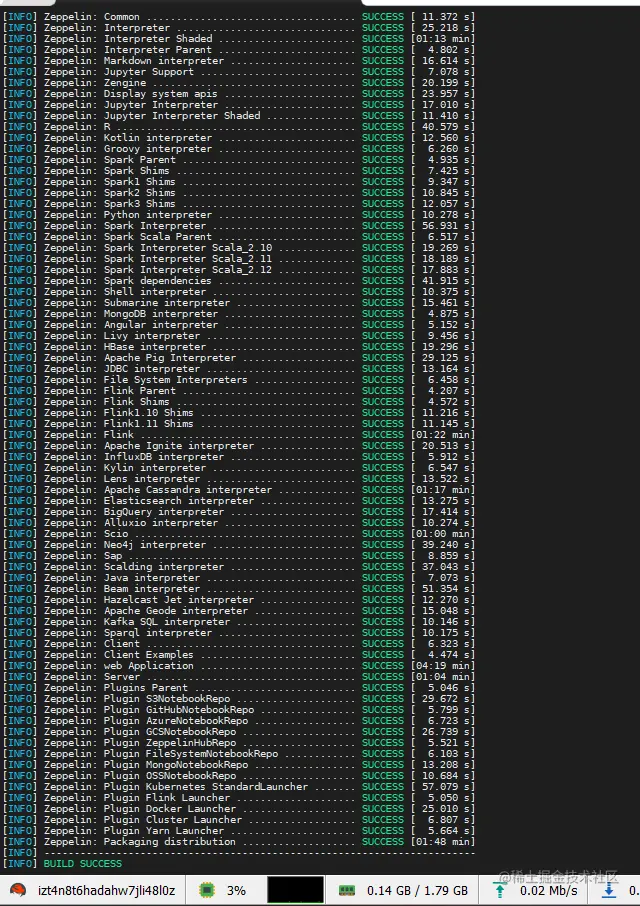Click the 'Zeppelin: Shell interpreter' line
The width and height of the screenshot is (640, 906).
pos(239,292)
